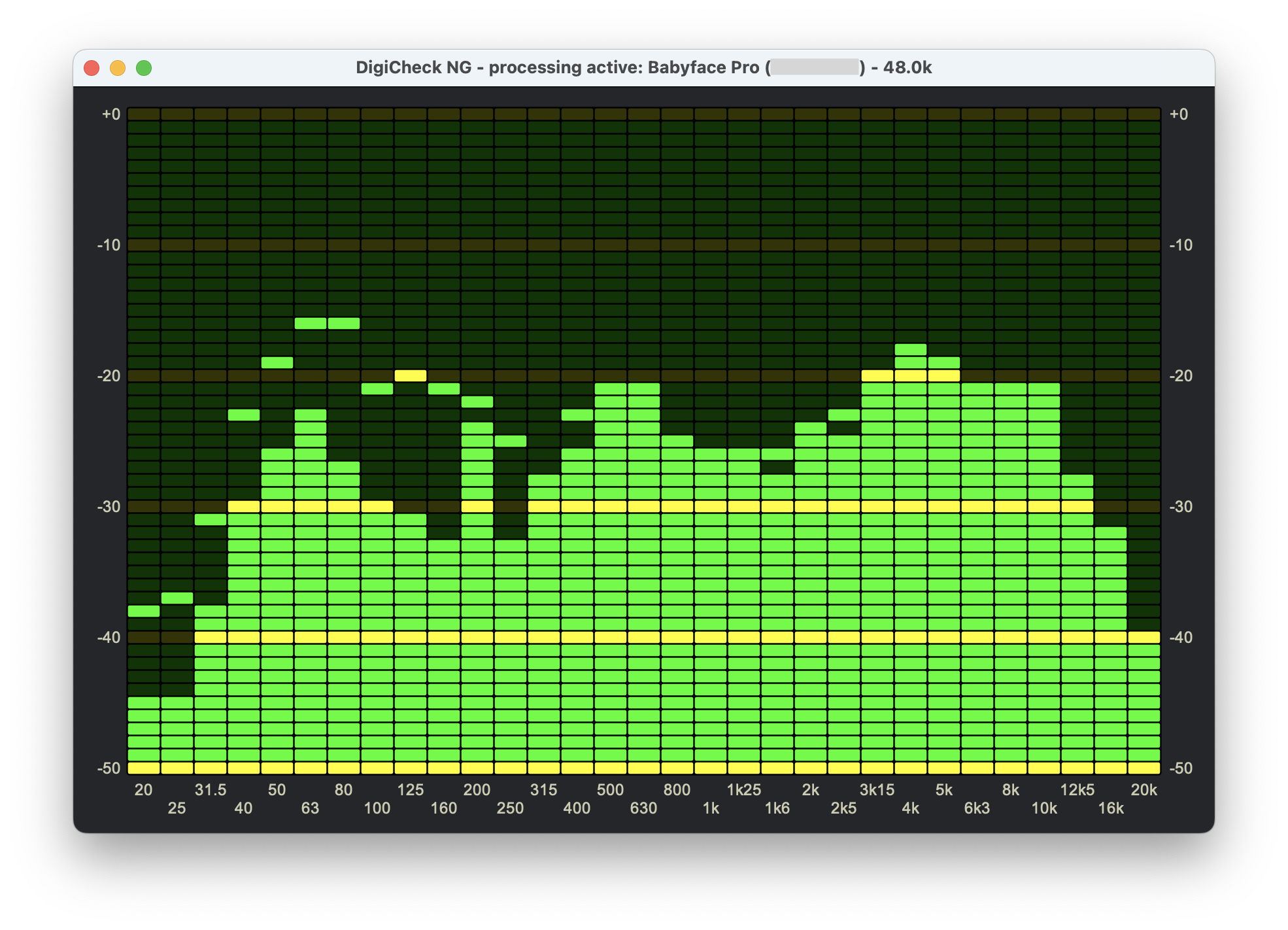Click the 500 Hz frequency label

point(610,790)
